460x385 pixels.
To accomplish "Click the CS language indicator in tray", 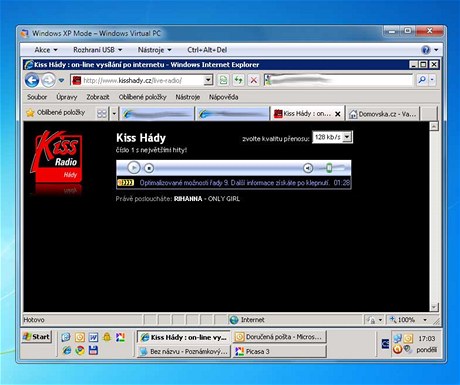I will click(385, 344).
